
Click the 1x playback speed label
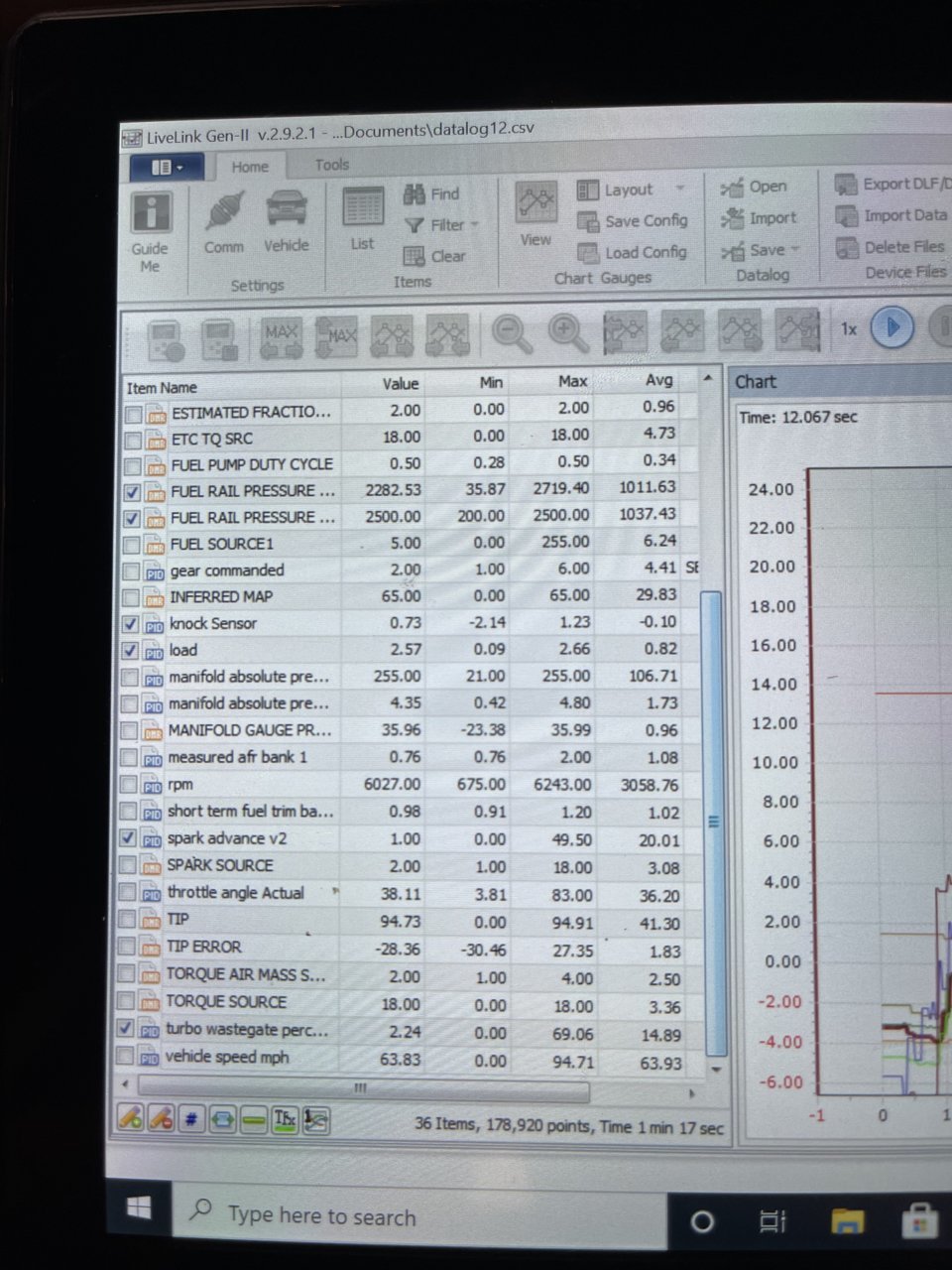tap(849, 328)
